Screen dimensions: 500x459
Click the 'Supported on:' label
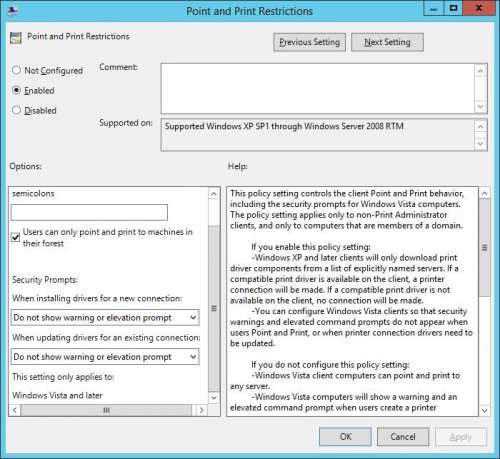coord(126,123)
